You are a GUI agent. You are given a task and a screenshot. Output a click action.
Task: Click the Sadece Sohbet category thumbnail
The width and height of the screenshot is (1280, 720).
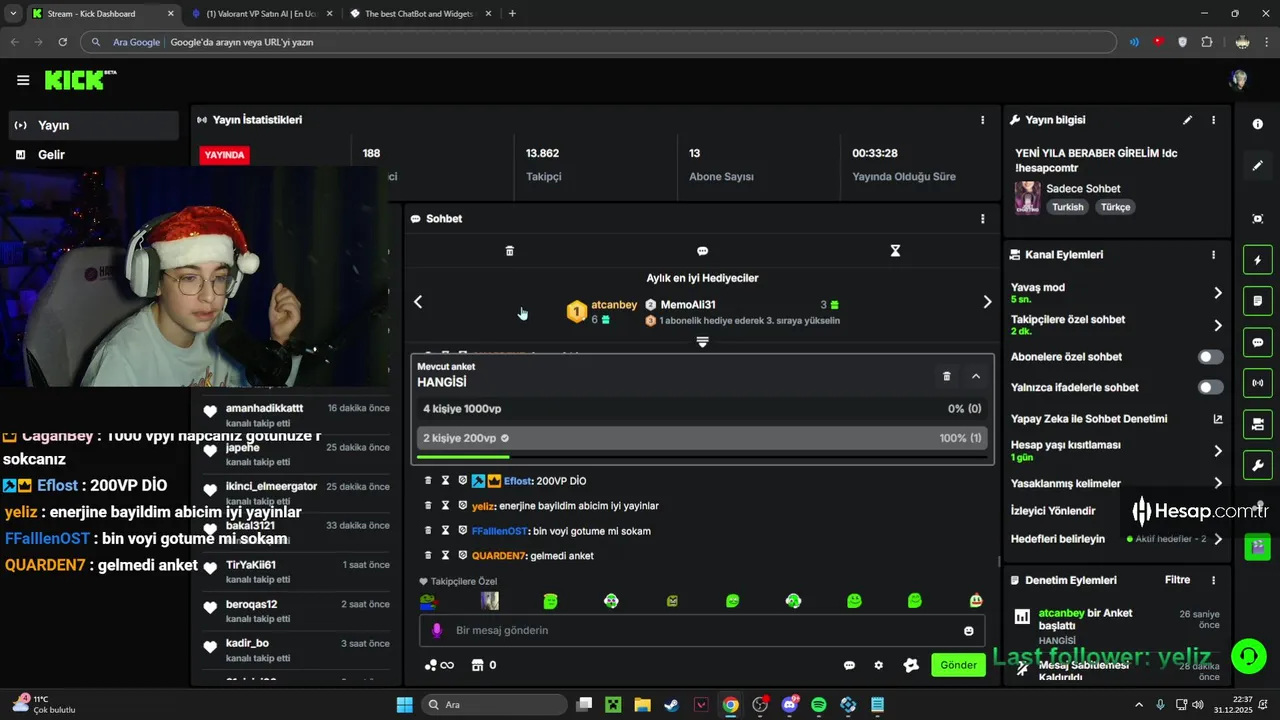(x=1027, y=197)
